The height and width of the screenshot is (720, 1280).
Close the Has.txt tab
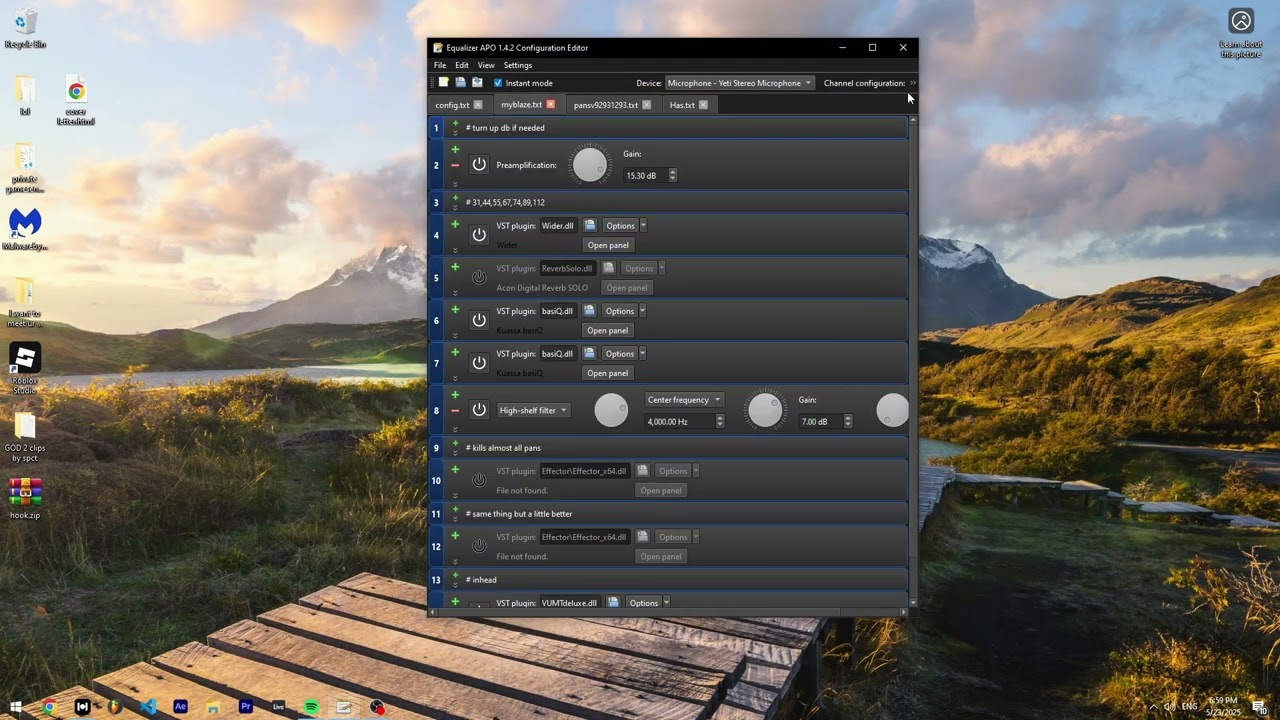point(703,105)
